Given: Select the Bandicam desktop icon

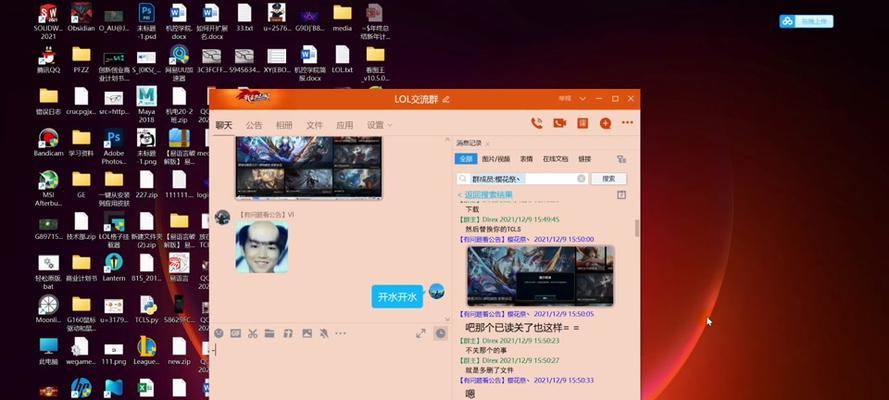Looking at the screenshot, I should coord(48,142).
